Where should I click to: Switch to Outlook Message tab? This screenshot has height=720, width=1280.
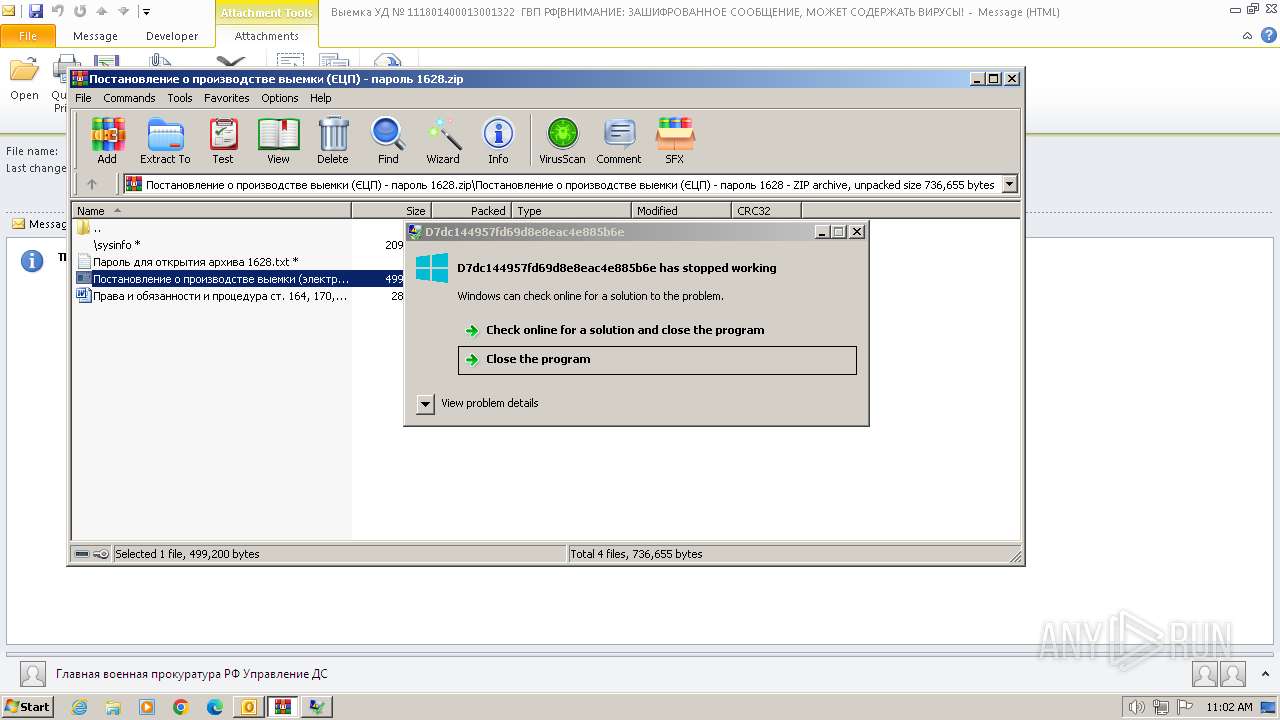tap(95, 36)
